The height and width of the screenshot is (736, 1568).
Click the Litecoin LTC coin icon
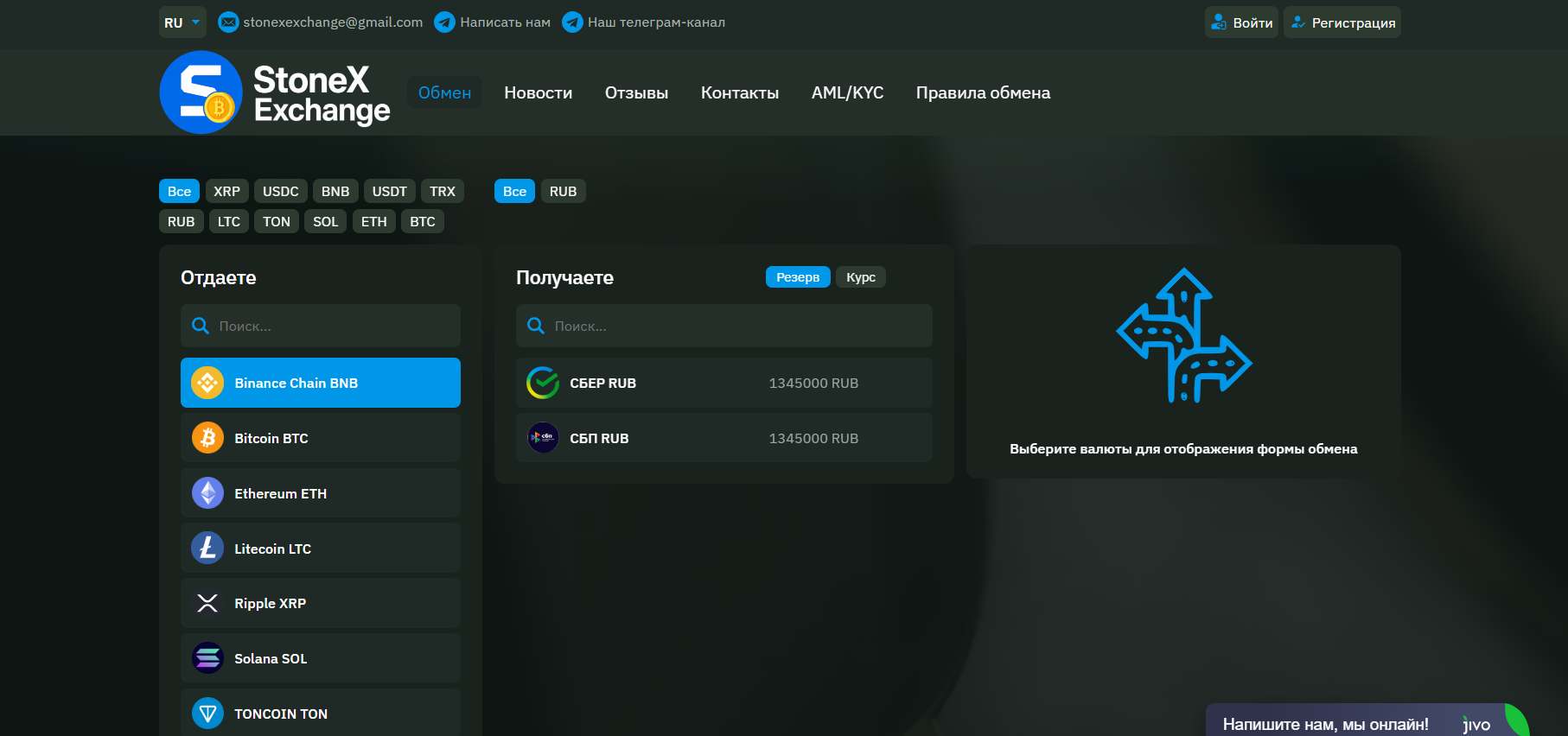click(x=207, y=548)
